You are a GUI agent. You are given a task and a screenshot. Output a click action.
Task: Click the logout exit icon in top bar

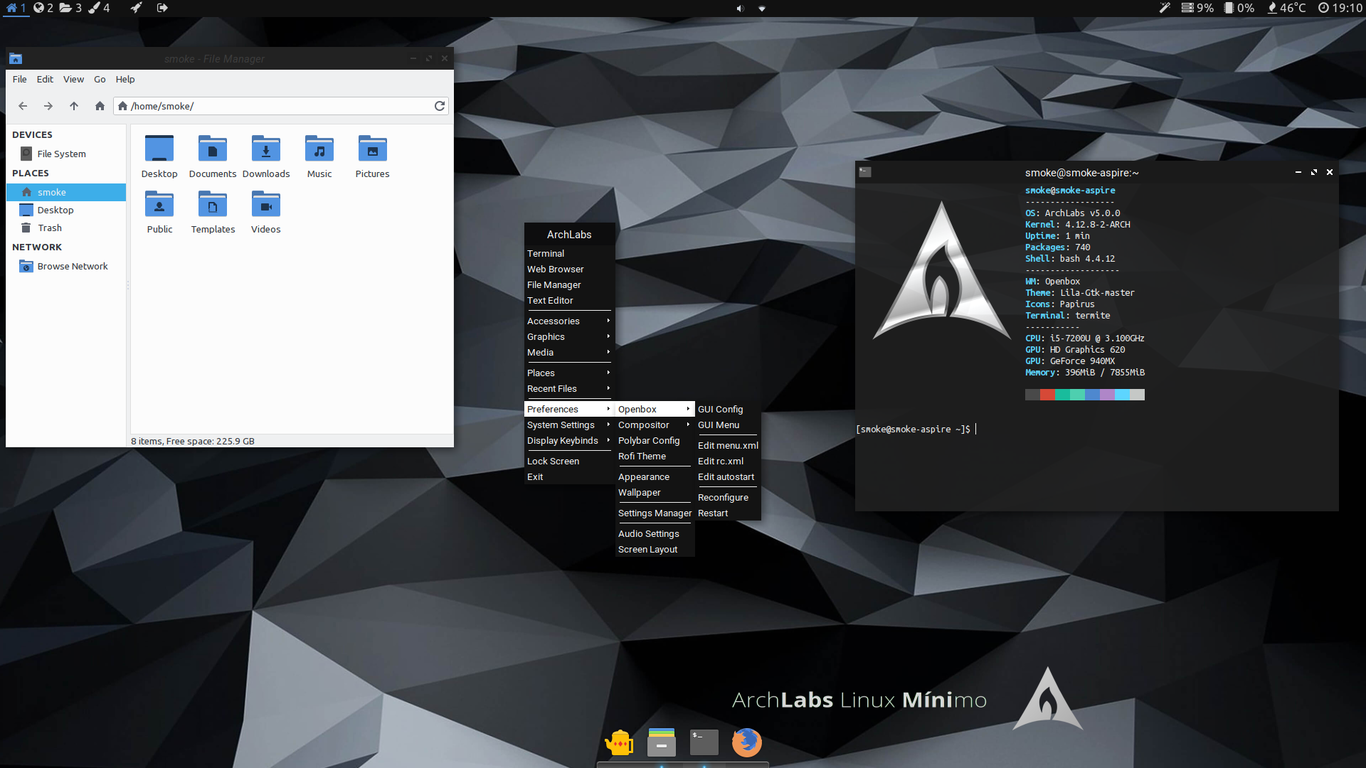pyautogui.click(x=162, y=7)
